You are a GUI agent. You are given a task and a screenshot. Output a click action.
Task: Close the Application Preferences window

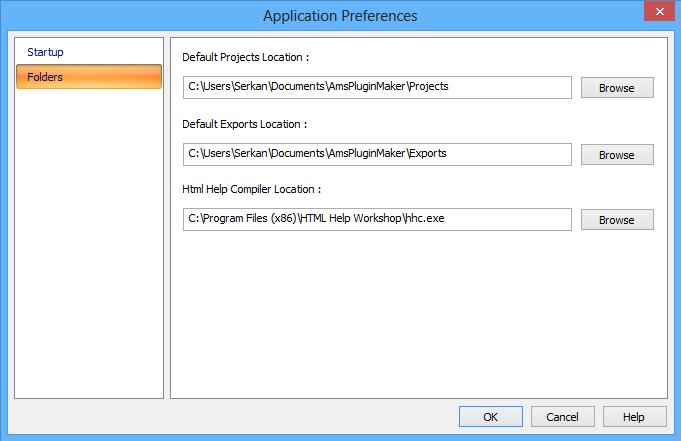pos(659,11)
